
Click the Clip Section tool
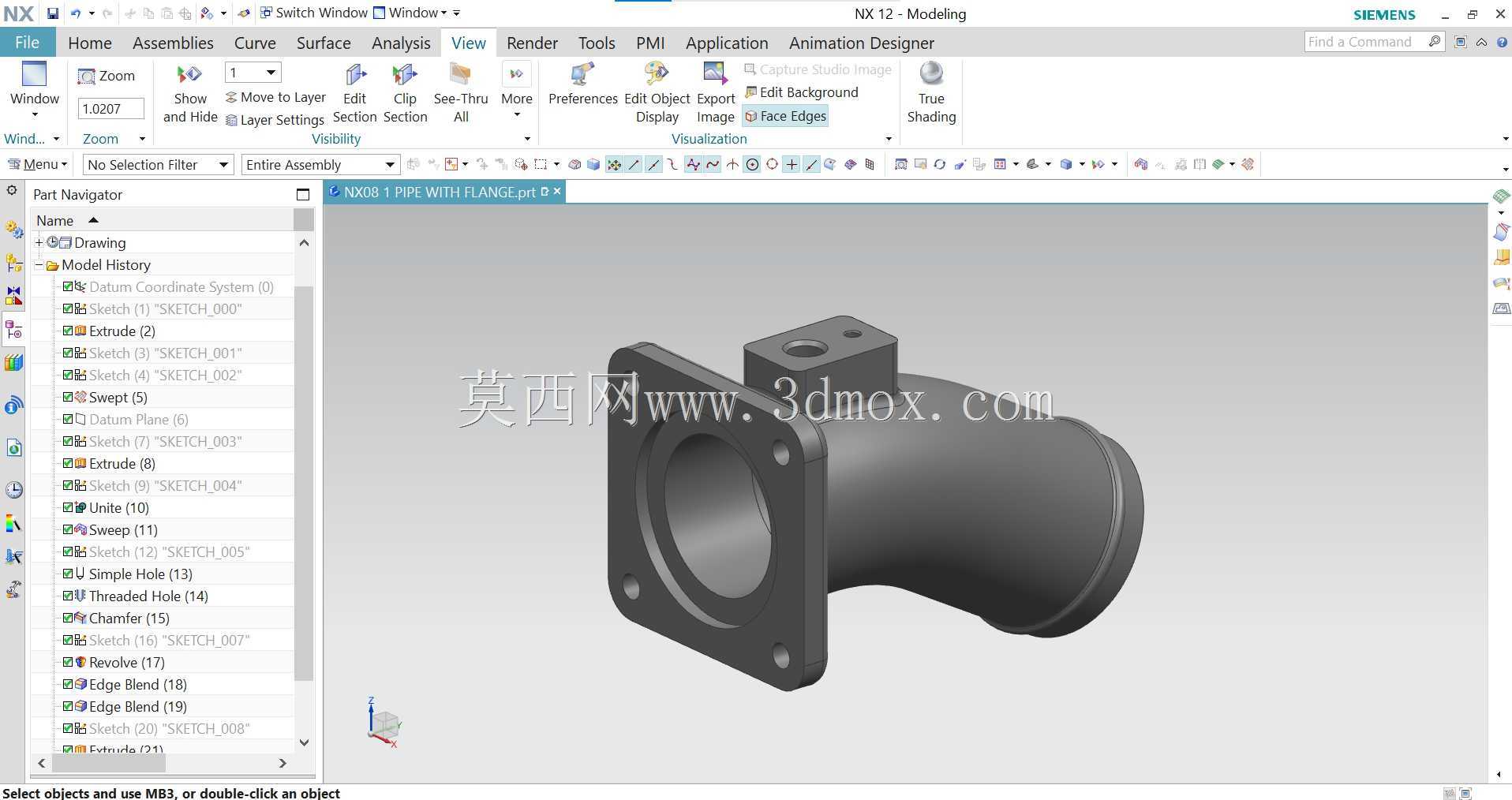tap(405, 94)
